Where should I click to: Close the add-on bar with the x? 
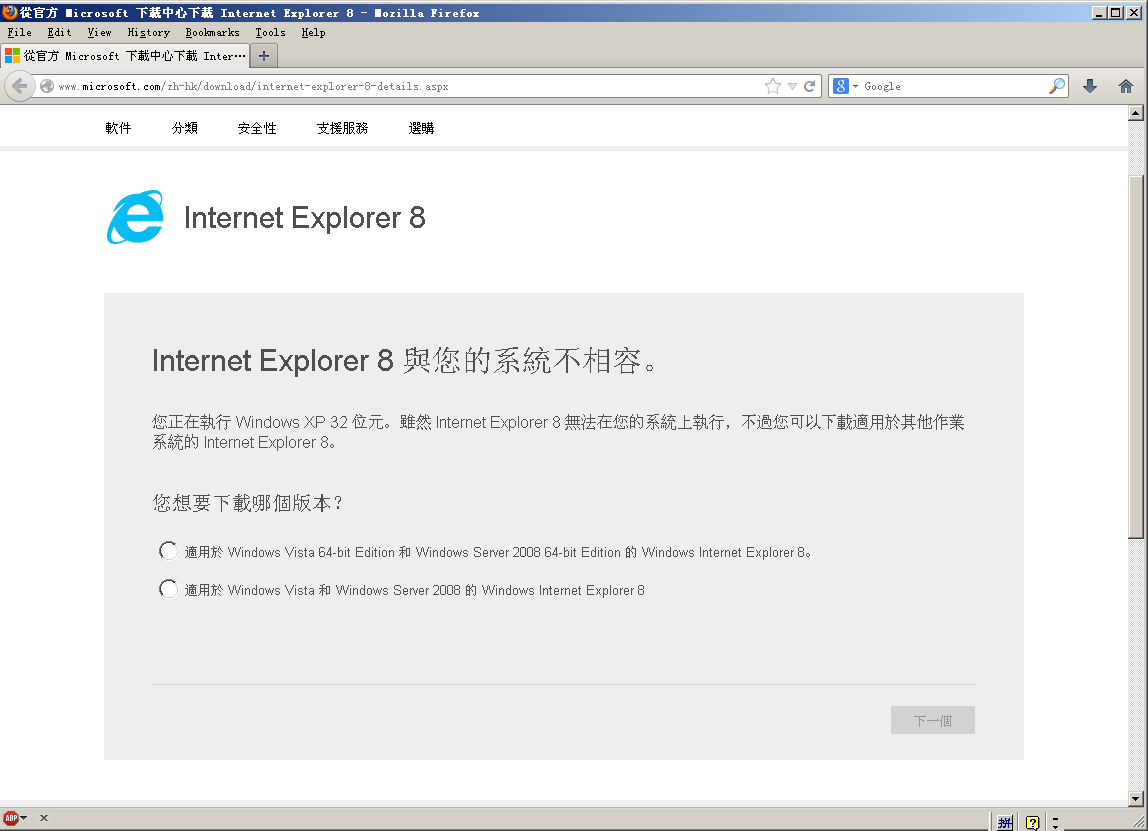[x=44, y=818]
